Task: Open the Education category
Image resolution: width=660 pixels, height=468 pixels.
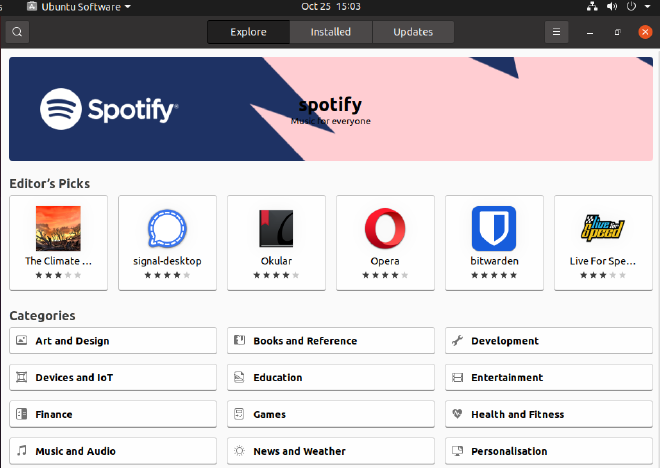Action: coord(331,378)
